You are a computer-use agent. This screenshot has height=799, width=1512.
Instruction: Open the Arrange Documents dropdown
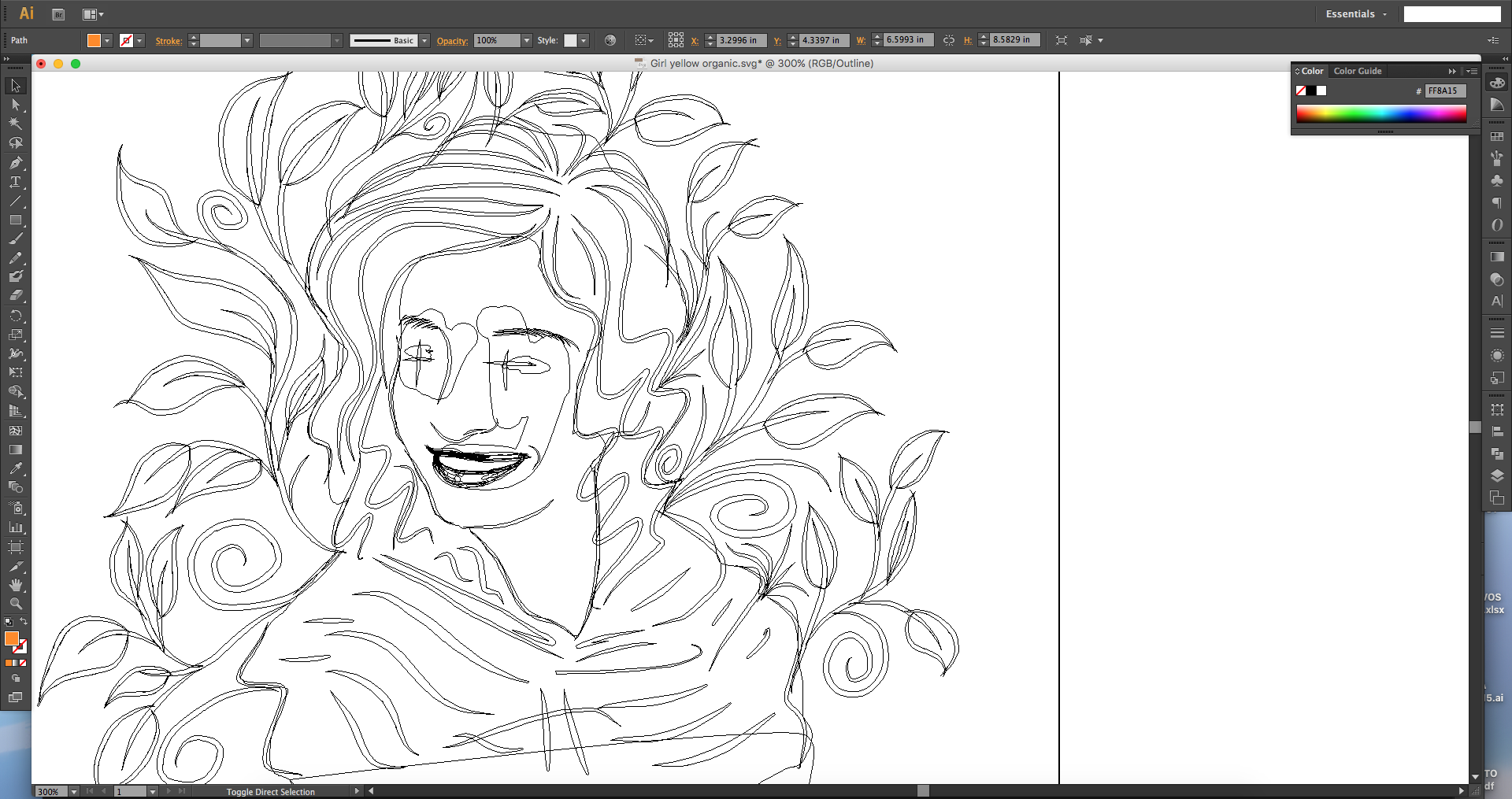tap(93, 14)
